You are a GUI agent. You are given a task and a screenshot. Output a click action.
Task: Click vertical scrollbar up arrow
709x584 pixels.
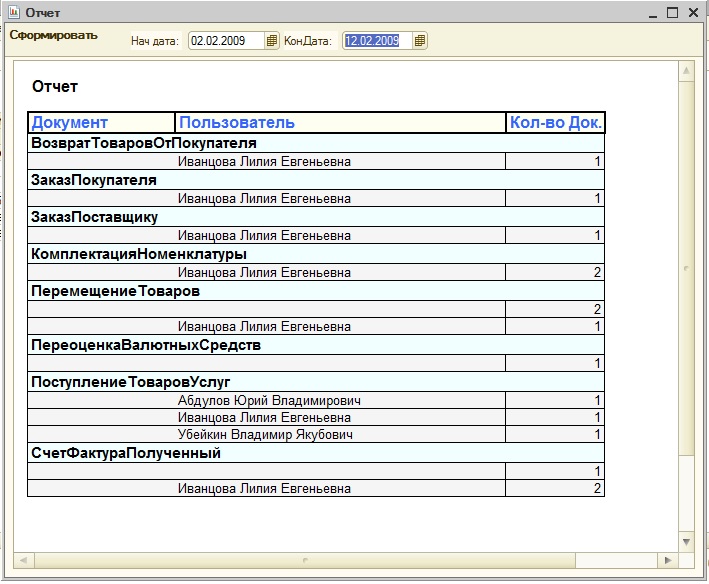tap(686, 71)
